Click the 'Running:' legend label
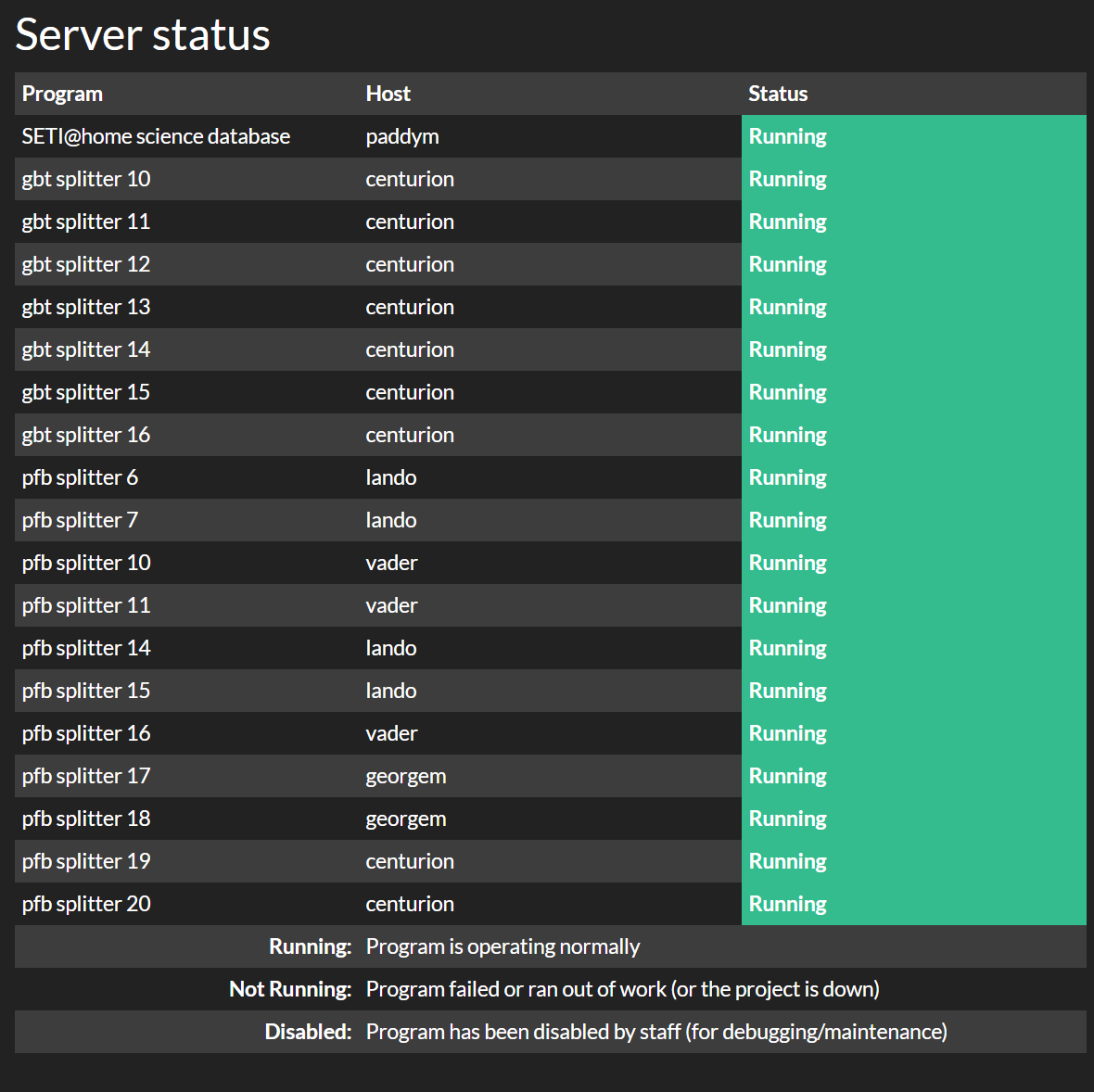Screen dimensions: 1094x1092 [x=310, y=946]
